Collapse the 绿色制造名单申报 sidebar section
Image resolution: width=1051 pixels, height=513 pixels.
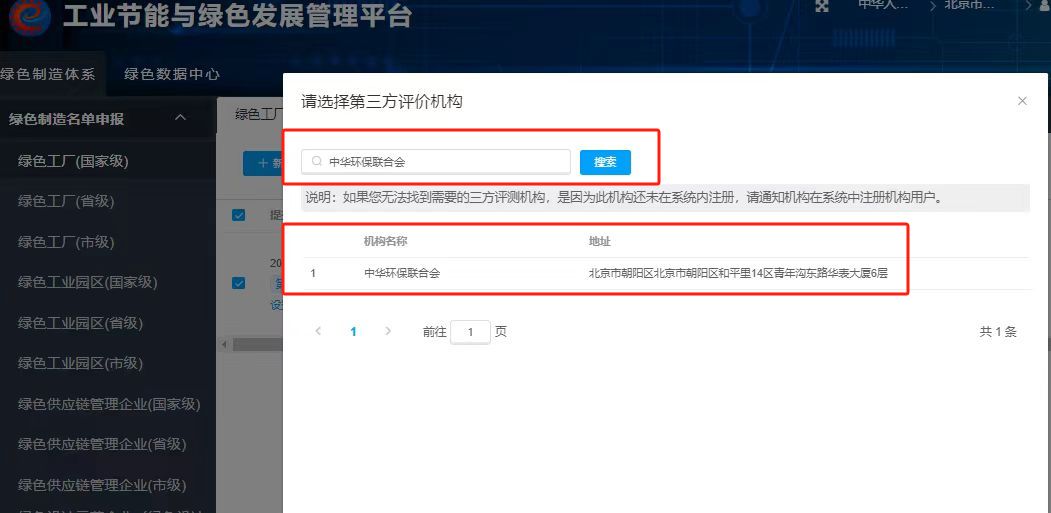(180, 118)
